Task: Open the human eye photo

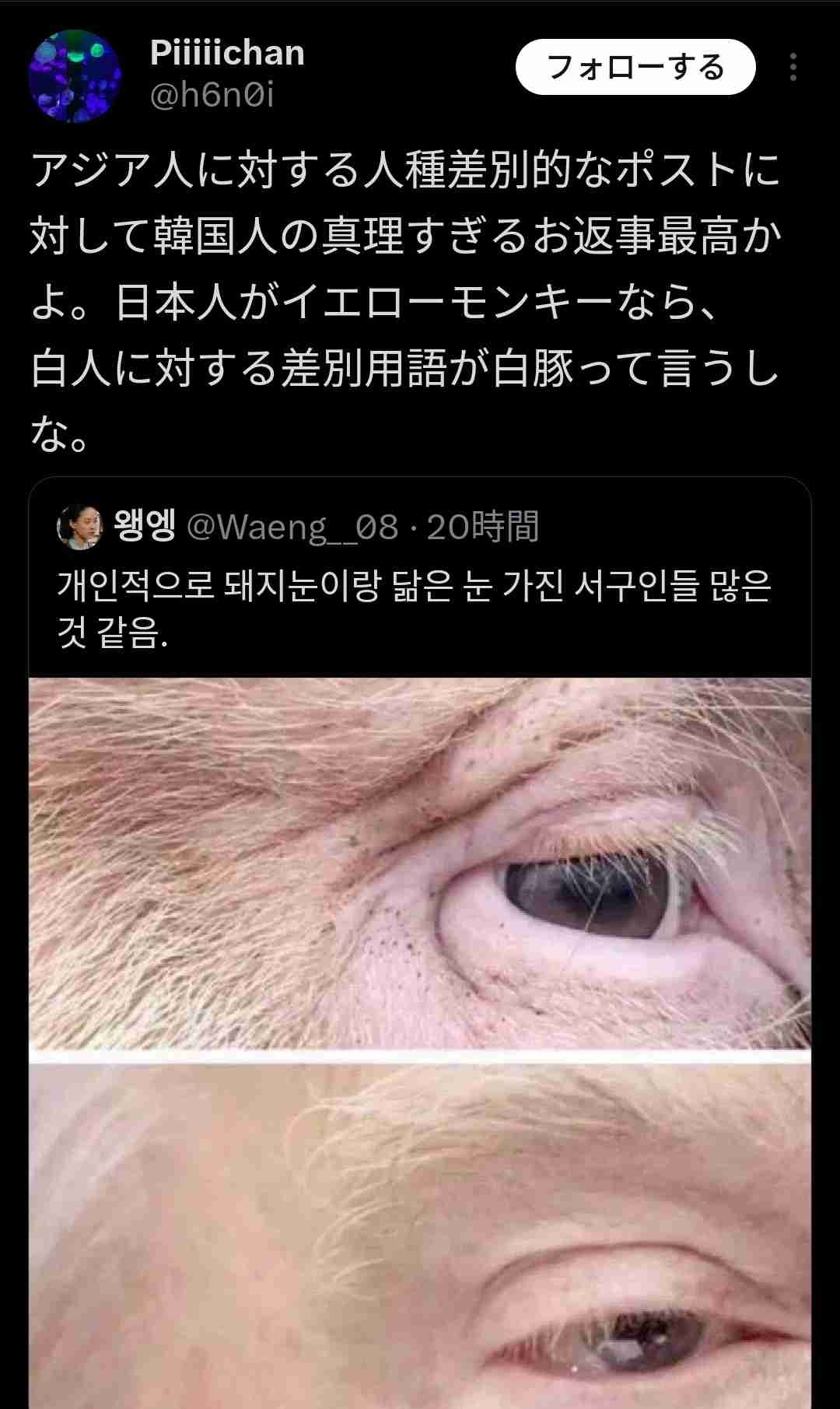Action: click(x=420, y=1236)
